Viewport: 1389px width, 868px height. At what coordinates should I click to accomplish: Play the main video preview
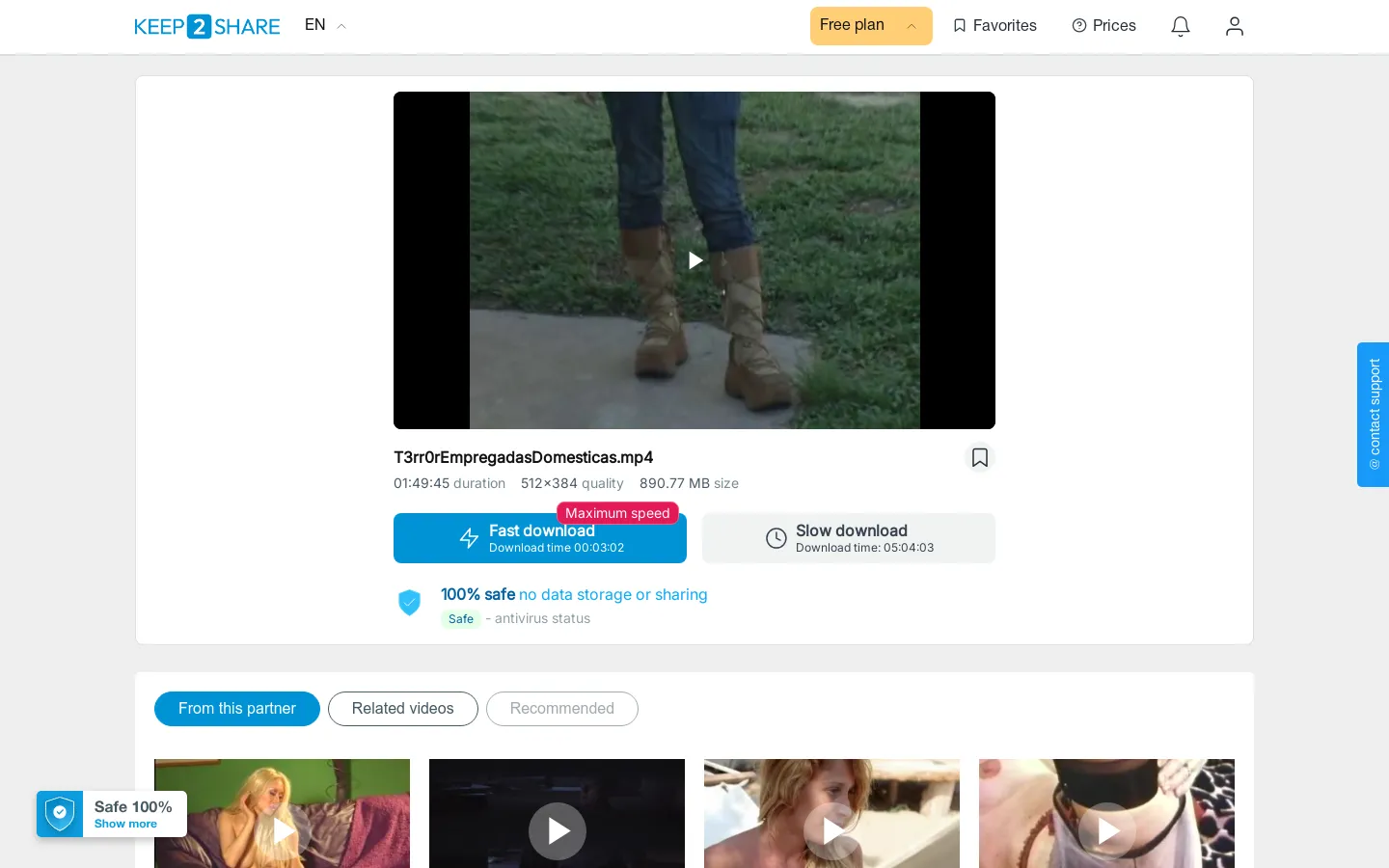694,260
